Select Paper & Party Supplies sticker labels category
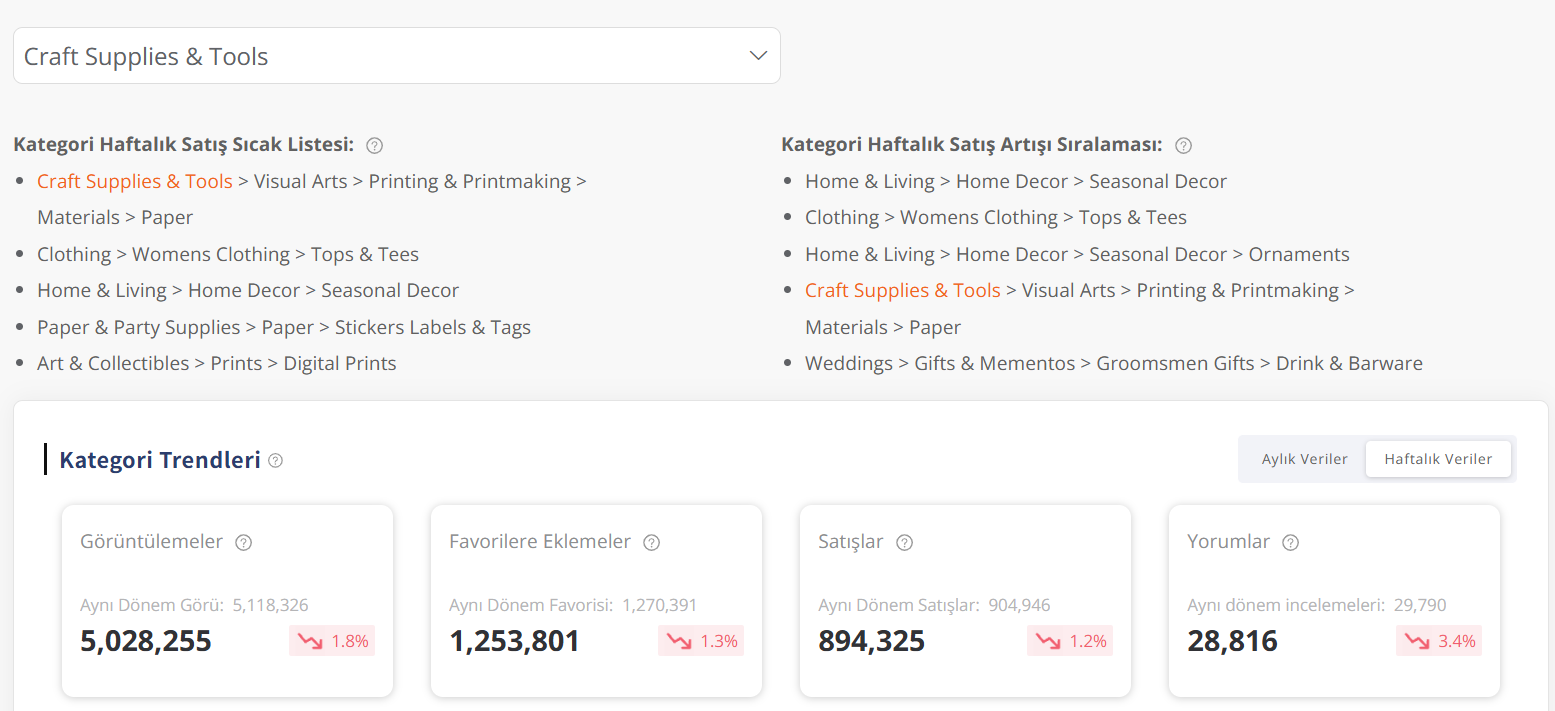Screen dimensions: 1555x711 (x=284, y=328)
